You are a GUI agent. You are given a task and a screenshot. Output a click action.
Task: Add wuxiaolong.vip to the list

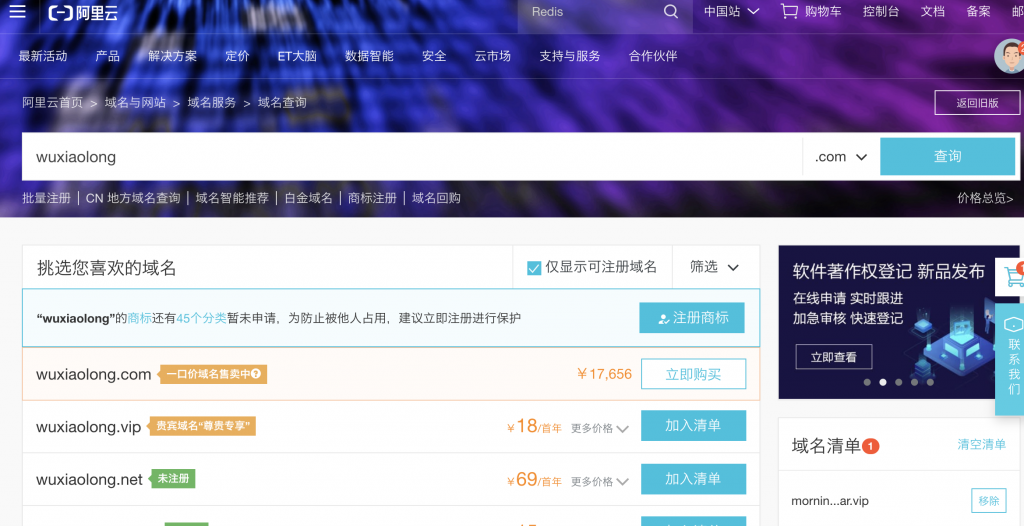pyautogui.click(x=694, y=425)
